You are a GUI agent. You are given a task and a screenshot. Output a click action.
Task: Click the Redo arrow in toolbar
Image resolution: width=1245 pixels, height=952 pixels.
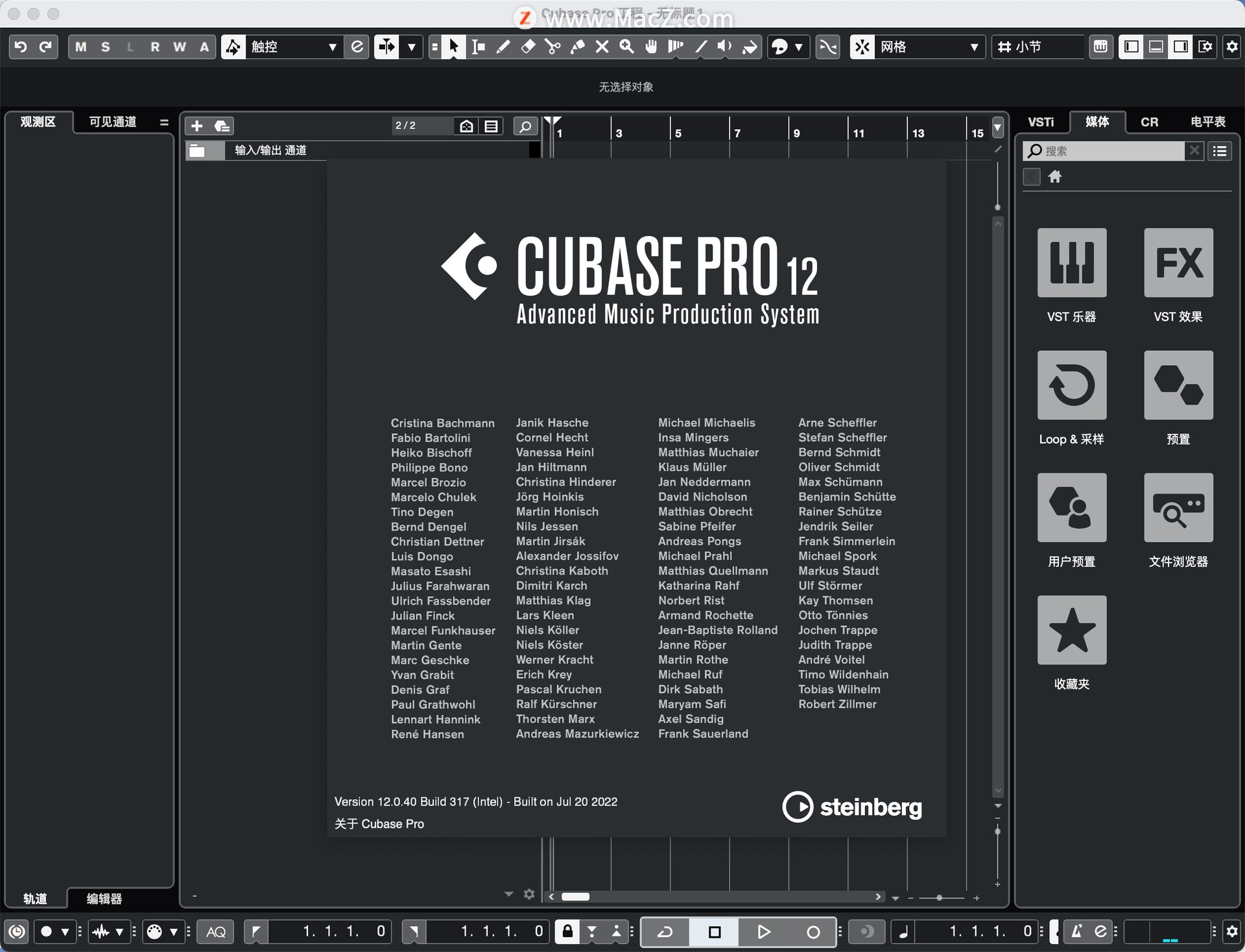point(45,47)
